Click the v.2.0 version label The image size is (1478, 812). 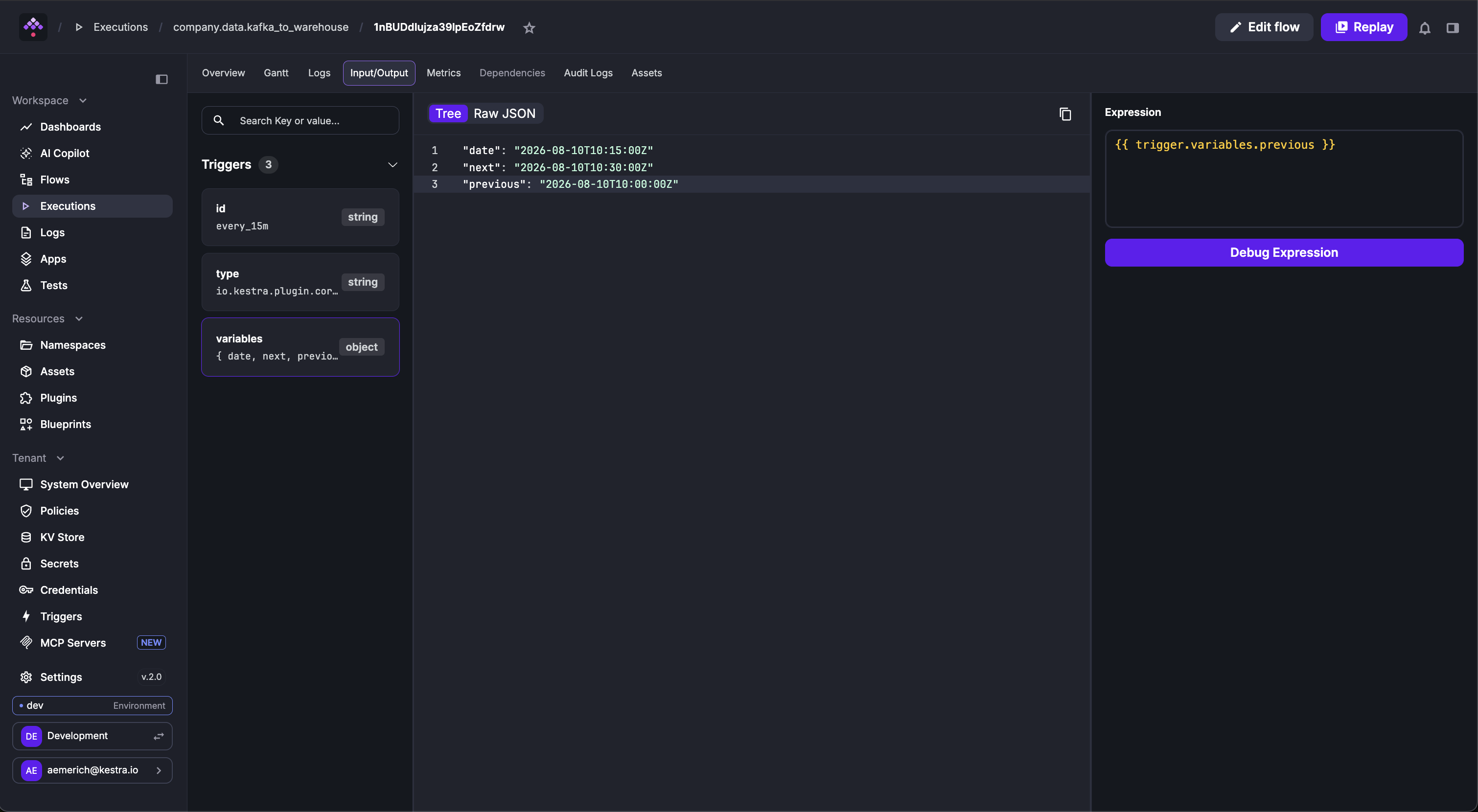[x=152, y=677]
